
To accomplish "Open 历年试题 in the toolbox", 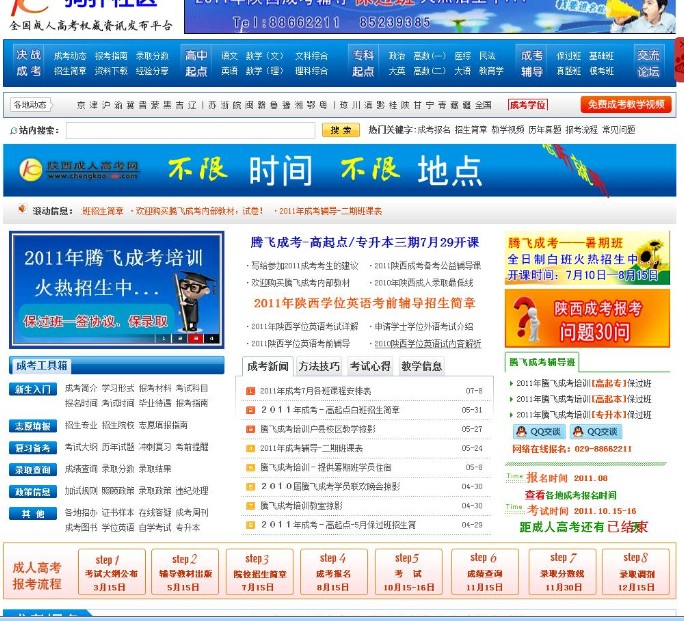I will tap(118, 447).
